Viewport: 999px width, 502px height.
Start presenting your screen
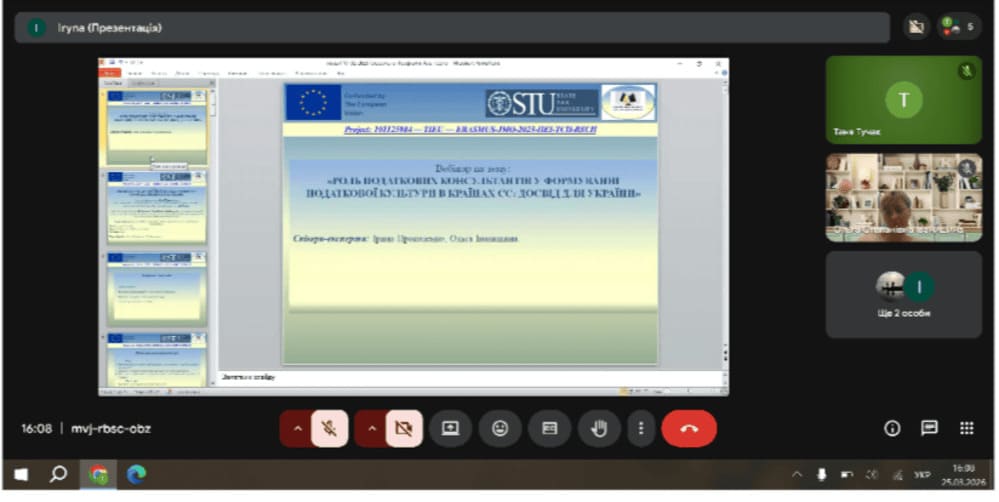pyautogui.click(x=450, y=428)
